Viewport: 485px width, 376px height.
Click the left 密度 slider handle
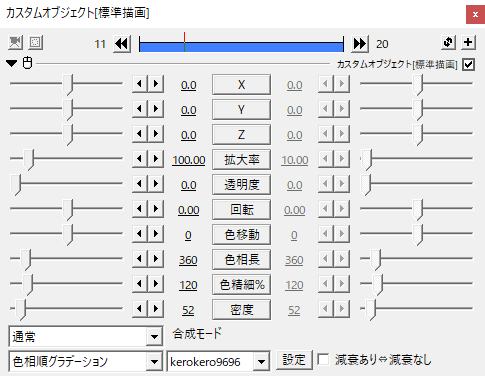(x=21, y=310)
